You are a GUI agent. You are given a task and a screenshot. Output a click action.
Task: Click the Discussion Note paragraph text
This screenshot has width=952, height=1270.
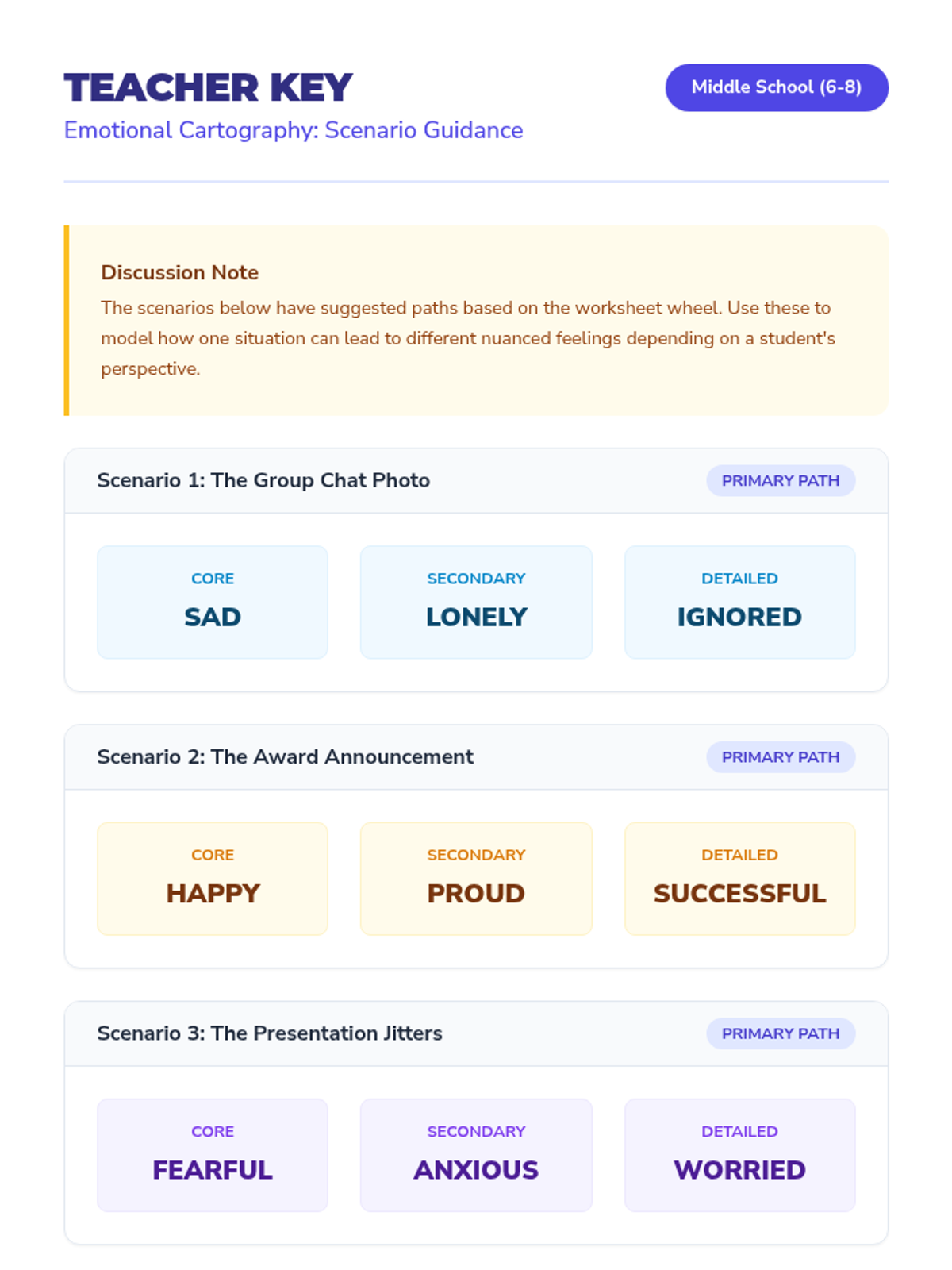467,338
